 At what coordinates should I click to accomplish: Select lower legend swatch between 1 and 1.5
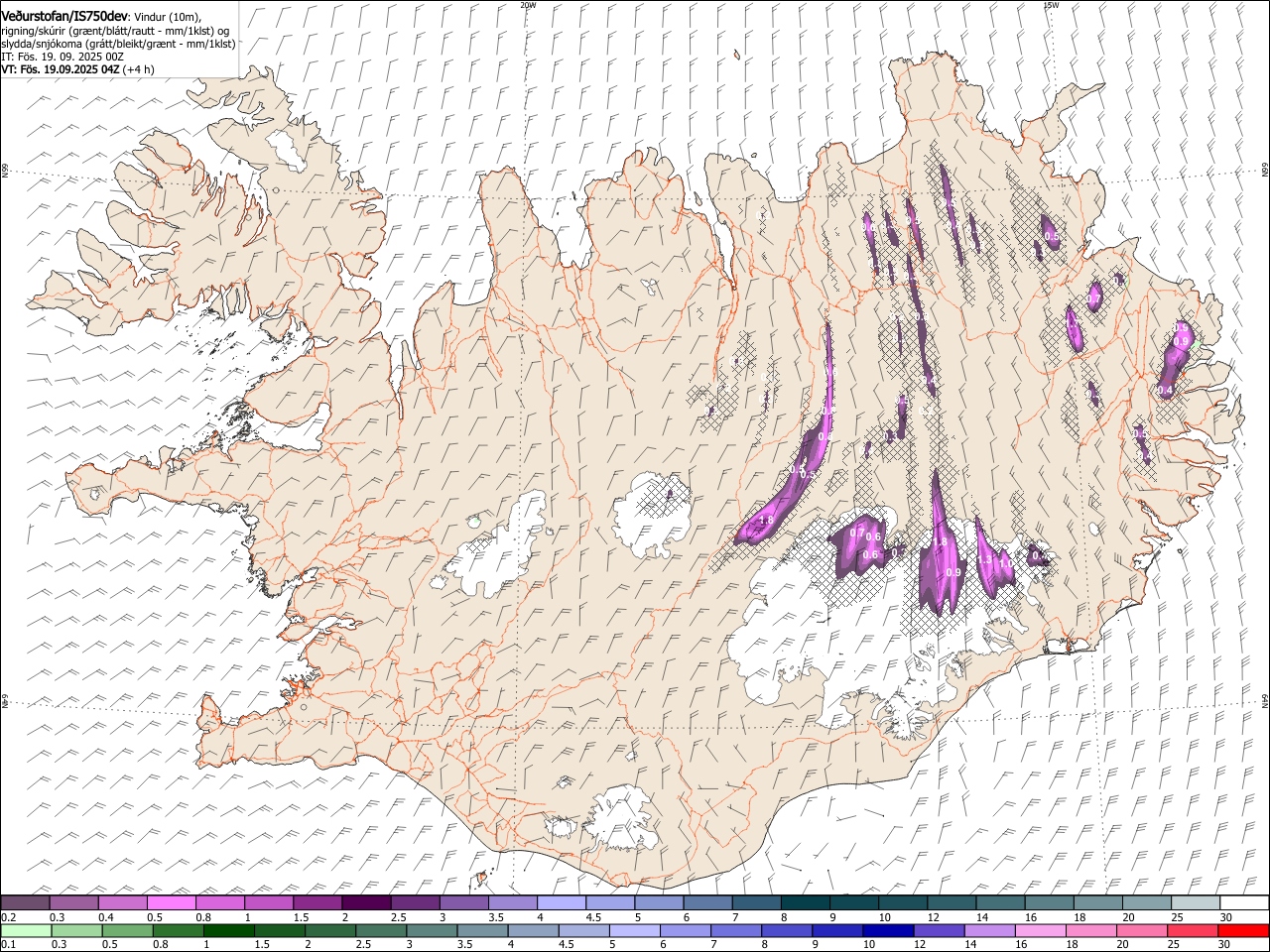[229, 930]
